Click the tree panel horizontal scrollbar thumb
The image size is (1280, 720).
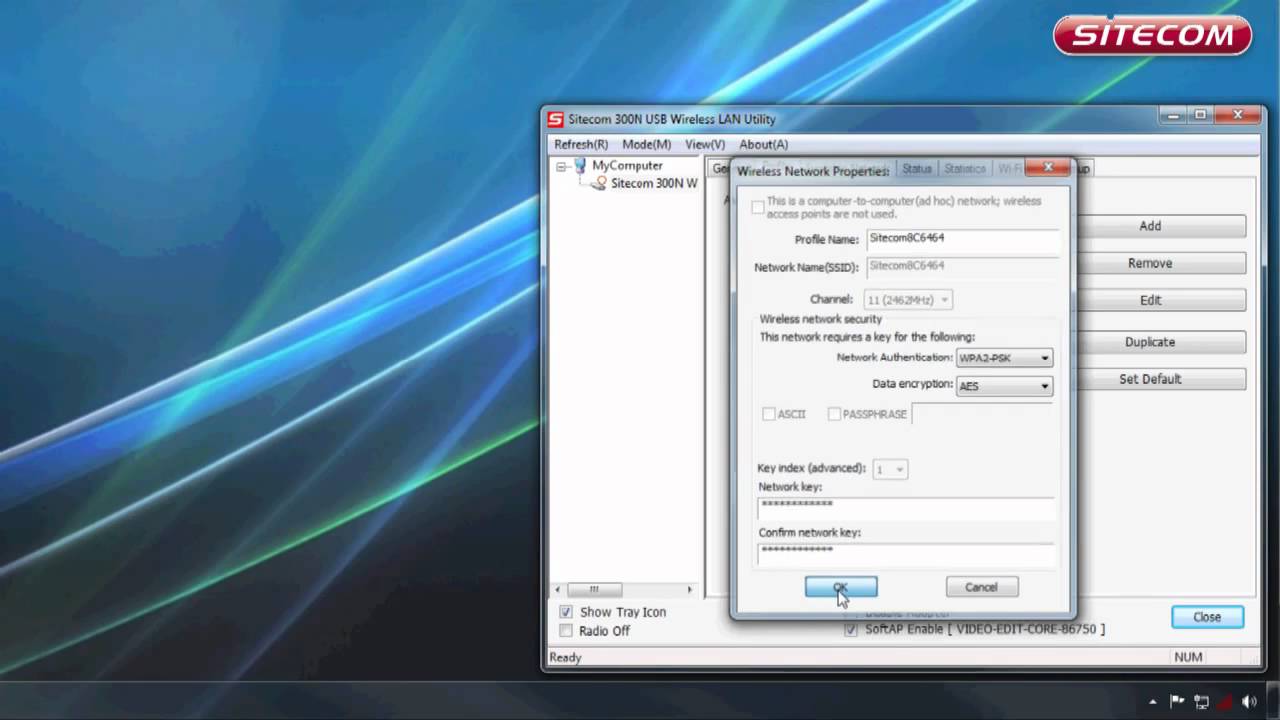(594, 590)
